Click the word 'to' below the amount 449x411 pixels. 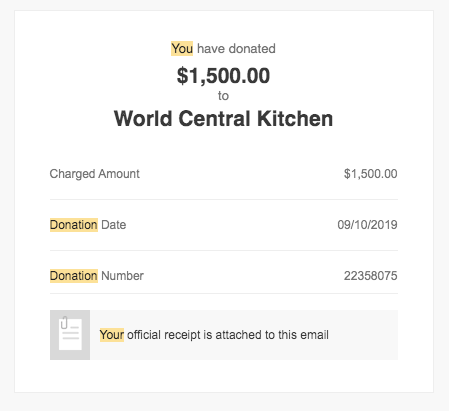pos(223,96)
